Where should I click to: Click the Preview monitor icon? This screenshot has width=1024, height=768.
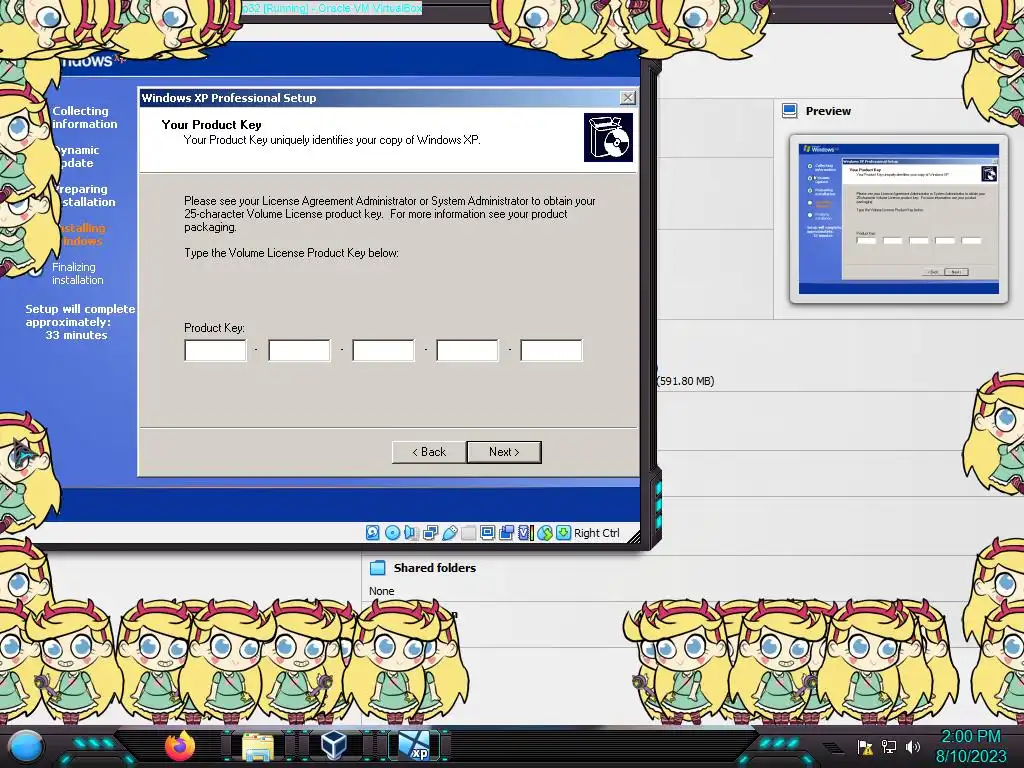pyautogui.click(x=790, y=110)
